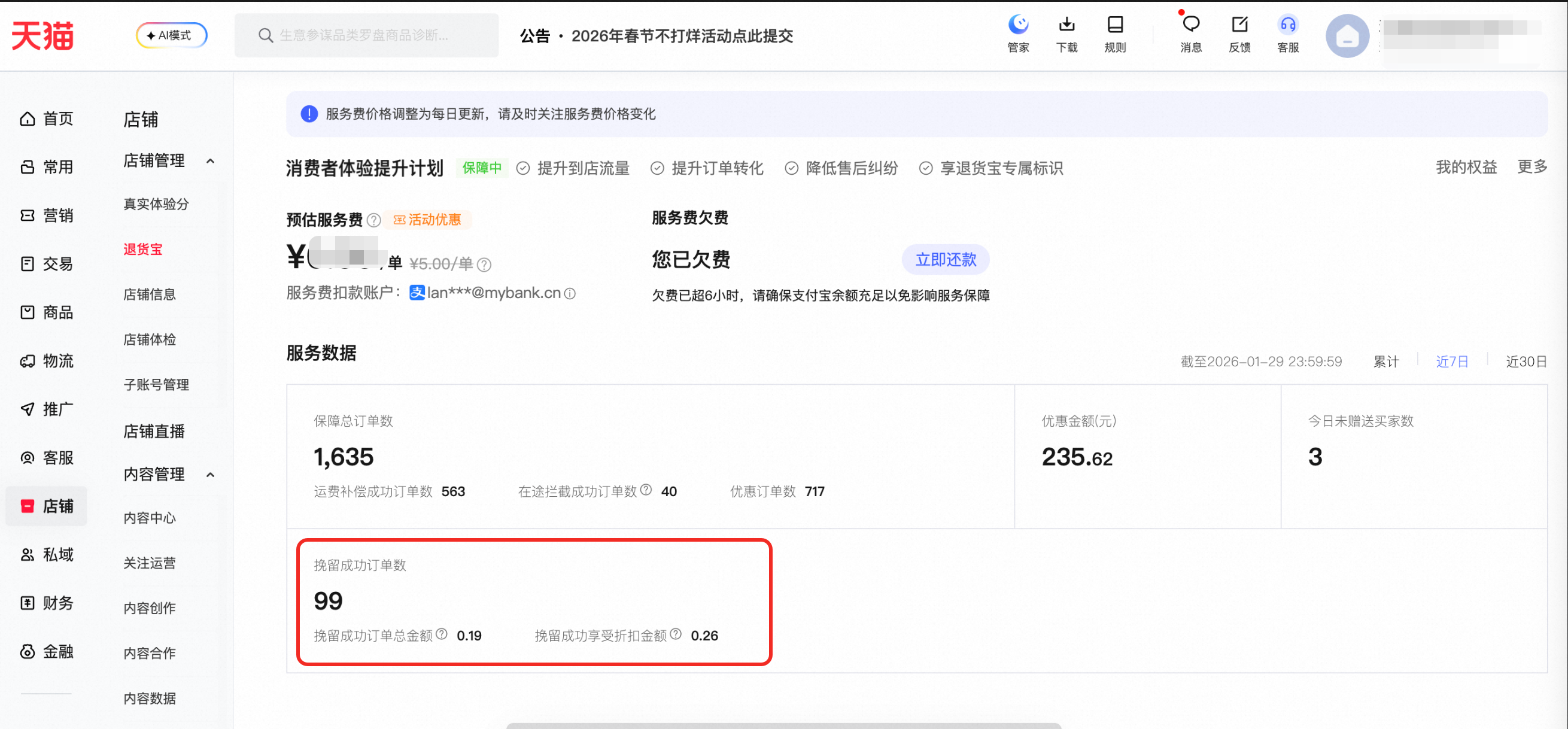The width and height of the screenshot is (1568, 729).
Task: Open 店铺信息 menu item
Action: pyautogui.click(x=149, y=294)
